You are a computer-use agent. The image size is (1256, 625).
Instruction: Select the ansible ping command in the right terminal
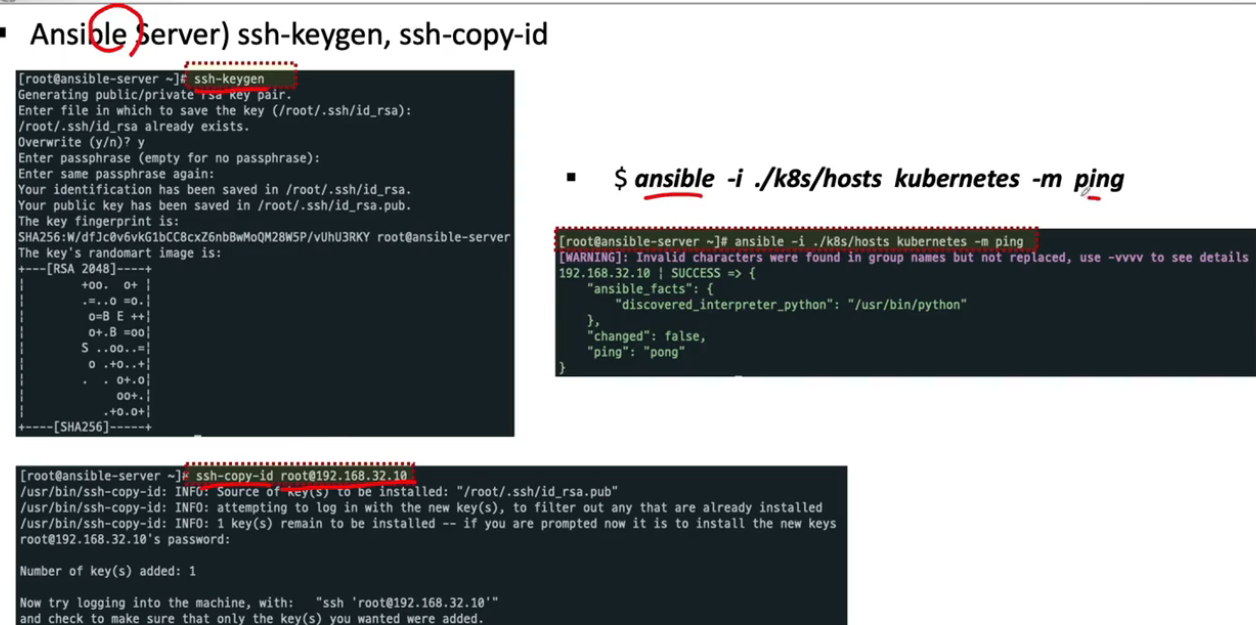881,241
